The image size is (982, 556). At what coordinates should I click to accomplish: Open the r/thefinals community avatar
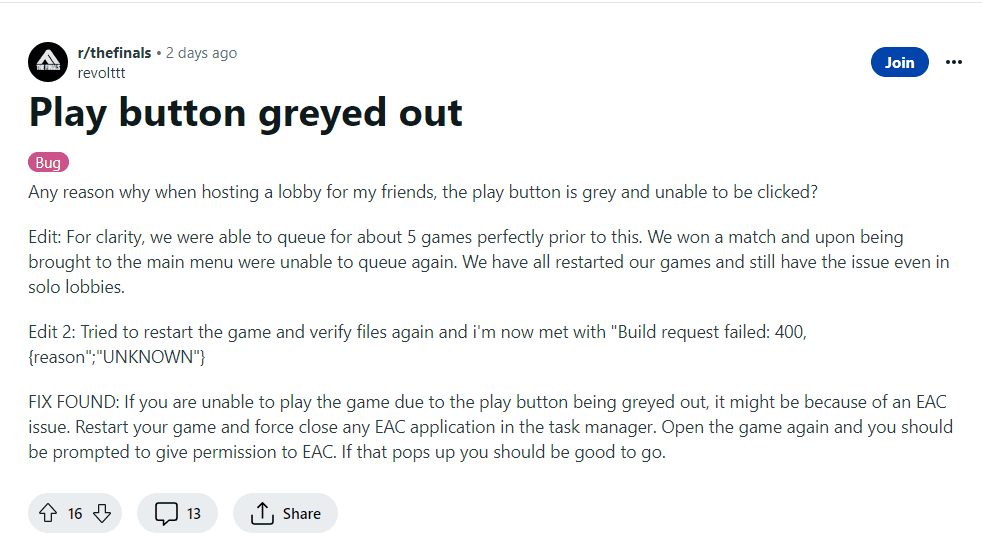(47, 62)
